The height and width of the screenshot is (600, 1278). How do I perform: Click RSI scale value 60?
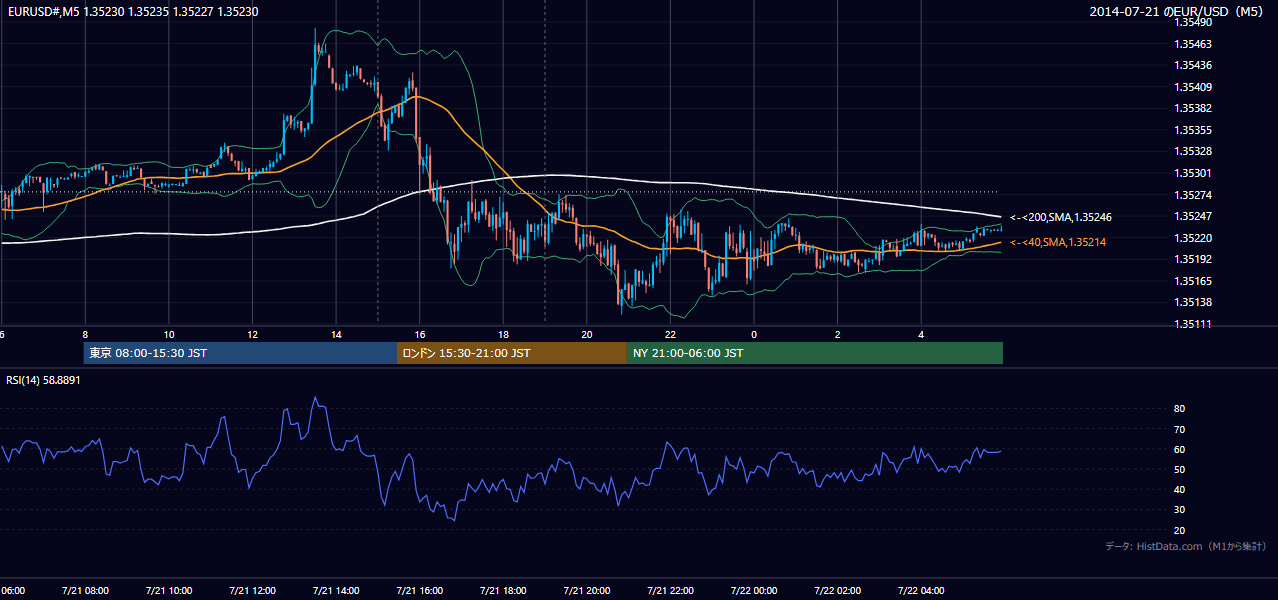(x=1180, y=449)
